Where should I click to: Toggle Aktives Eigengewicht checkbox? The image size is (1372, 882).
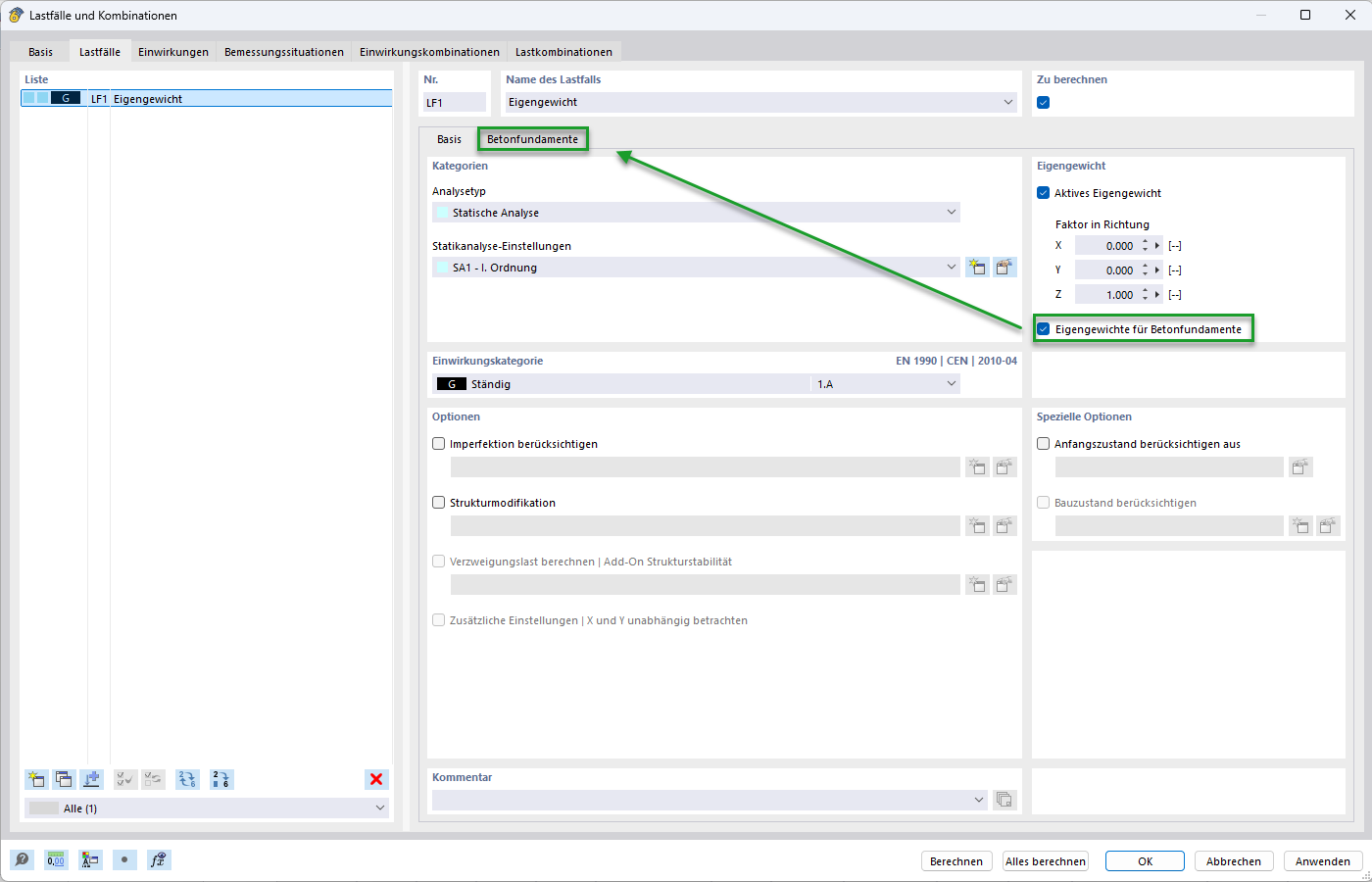1043,193
